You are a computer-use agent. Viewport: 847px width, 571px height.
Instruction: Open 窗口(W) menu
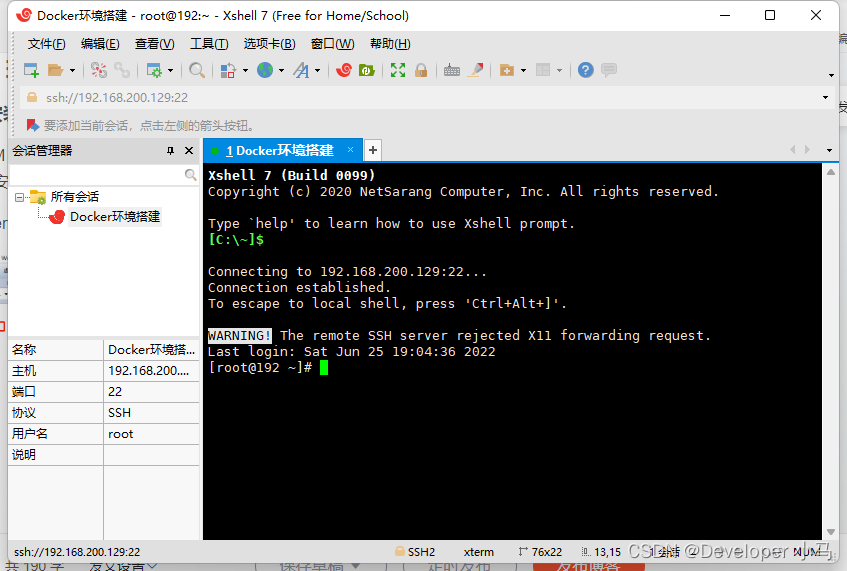tap(333, 44)
